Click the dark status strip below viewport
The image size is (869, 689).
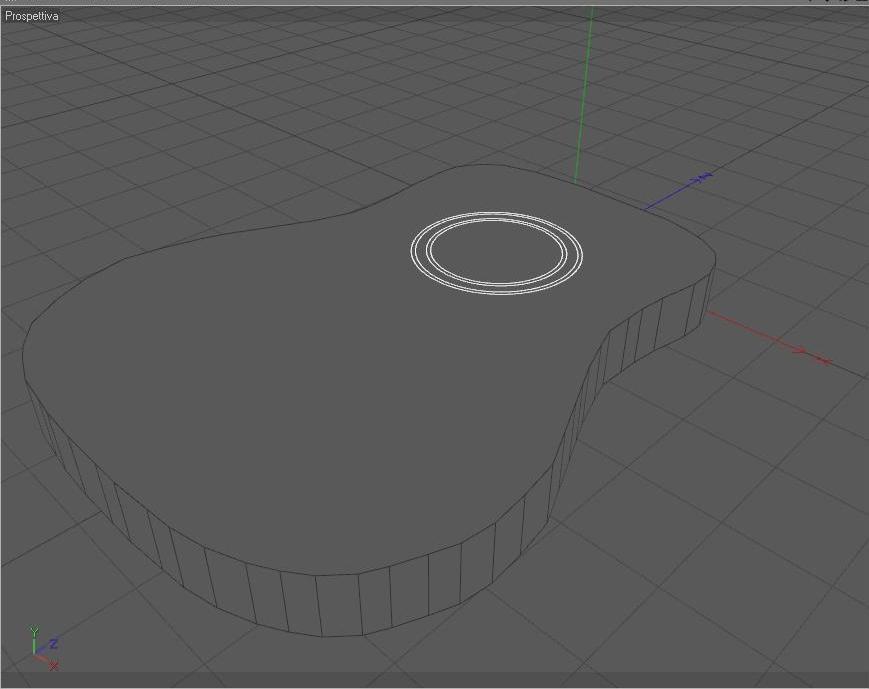pos(434,680)
